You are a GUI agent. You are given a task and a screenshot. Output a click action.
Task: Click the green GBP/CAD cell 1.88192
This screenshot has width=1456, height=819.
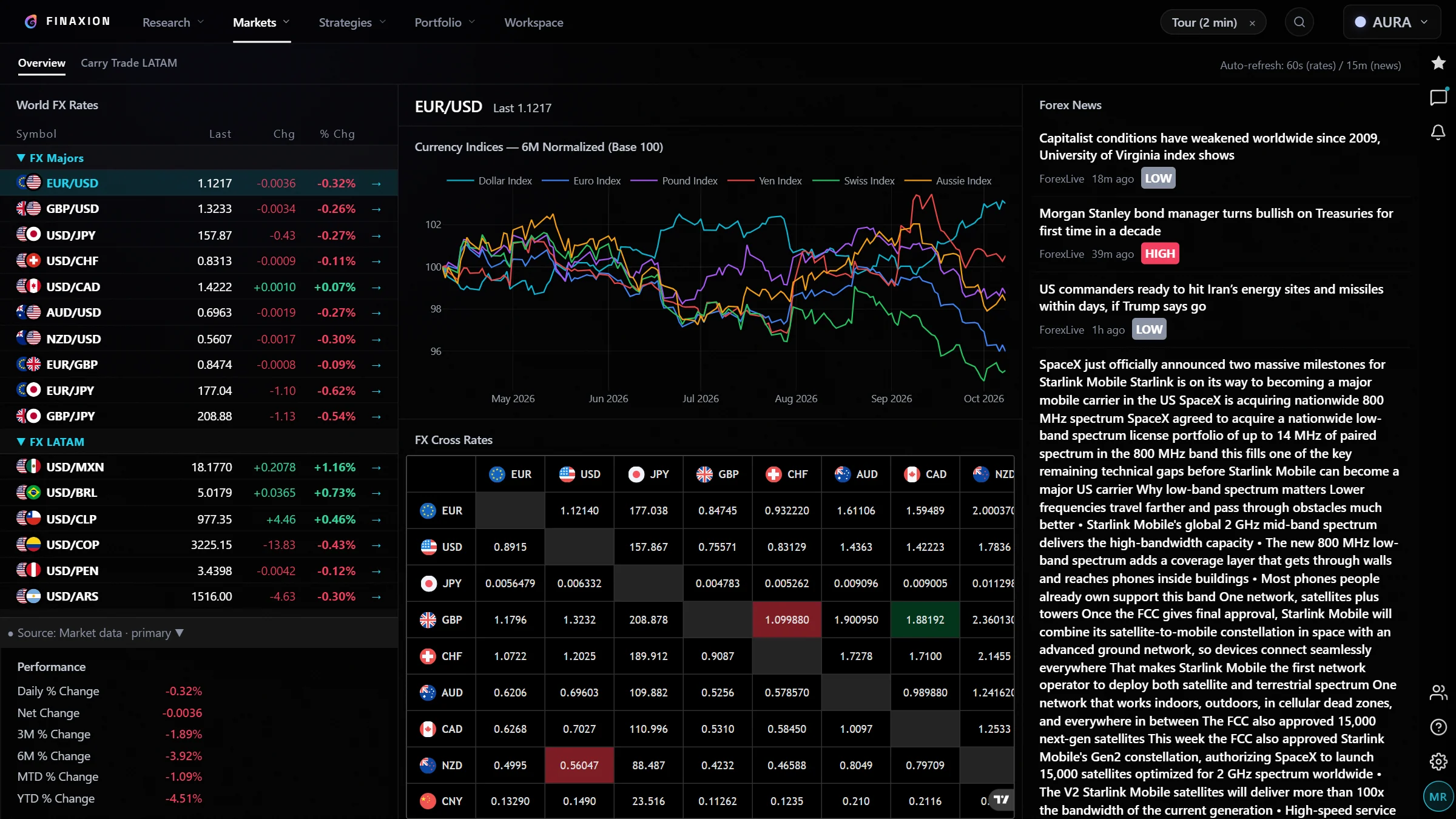[925, 620]
